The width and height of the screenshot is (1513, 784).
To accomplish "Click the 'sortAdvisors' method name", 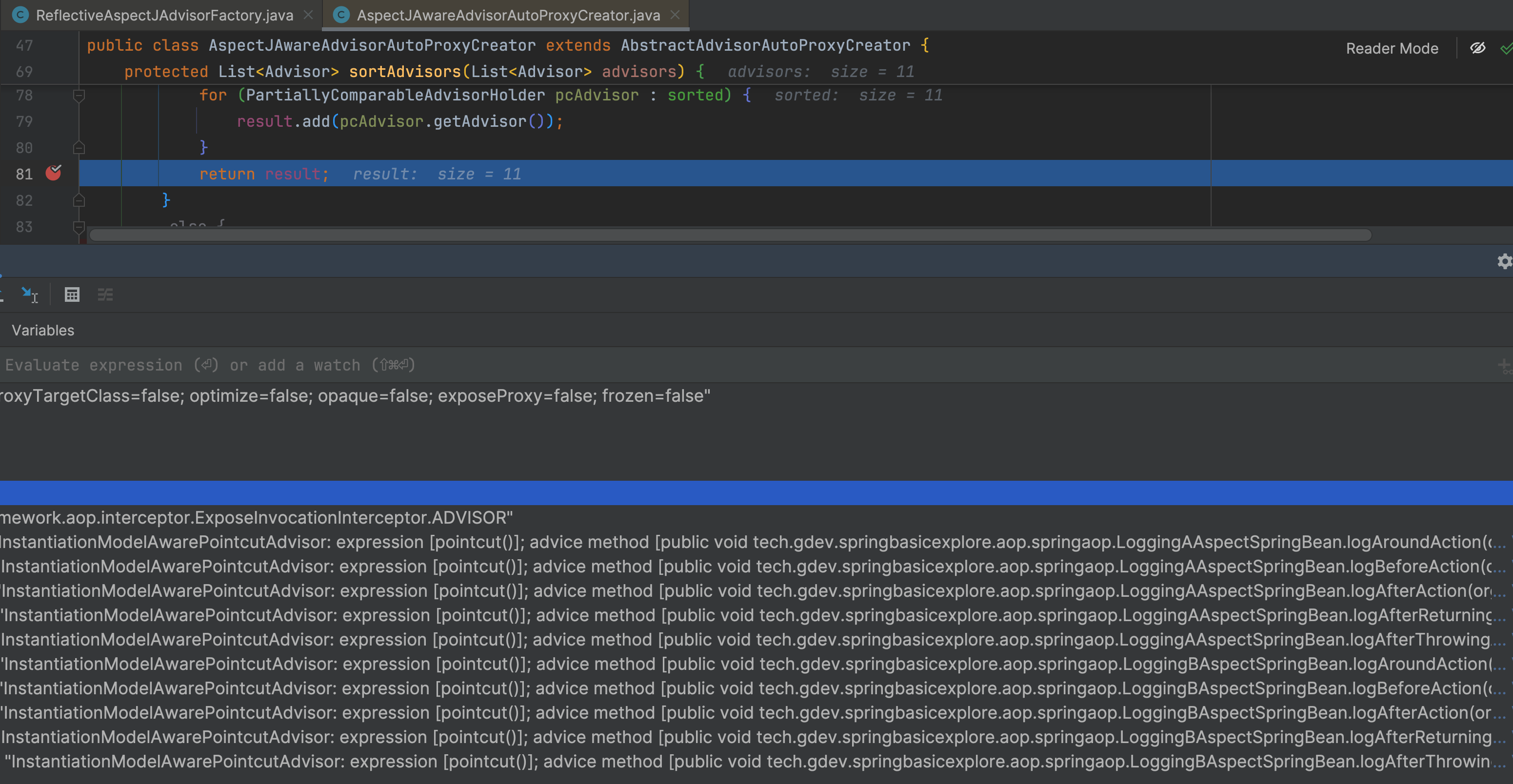I will 405,72.
